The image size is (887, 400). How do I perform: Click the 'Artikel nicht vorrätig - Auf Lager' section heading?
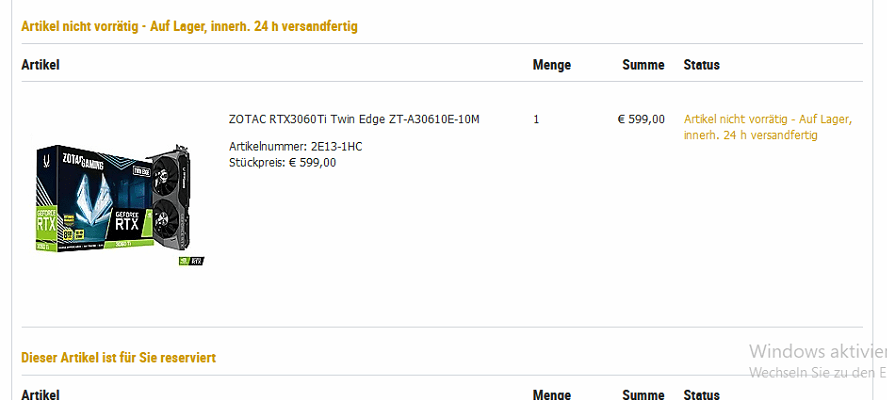tap(189, 26)
